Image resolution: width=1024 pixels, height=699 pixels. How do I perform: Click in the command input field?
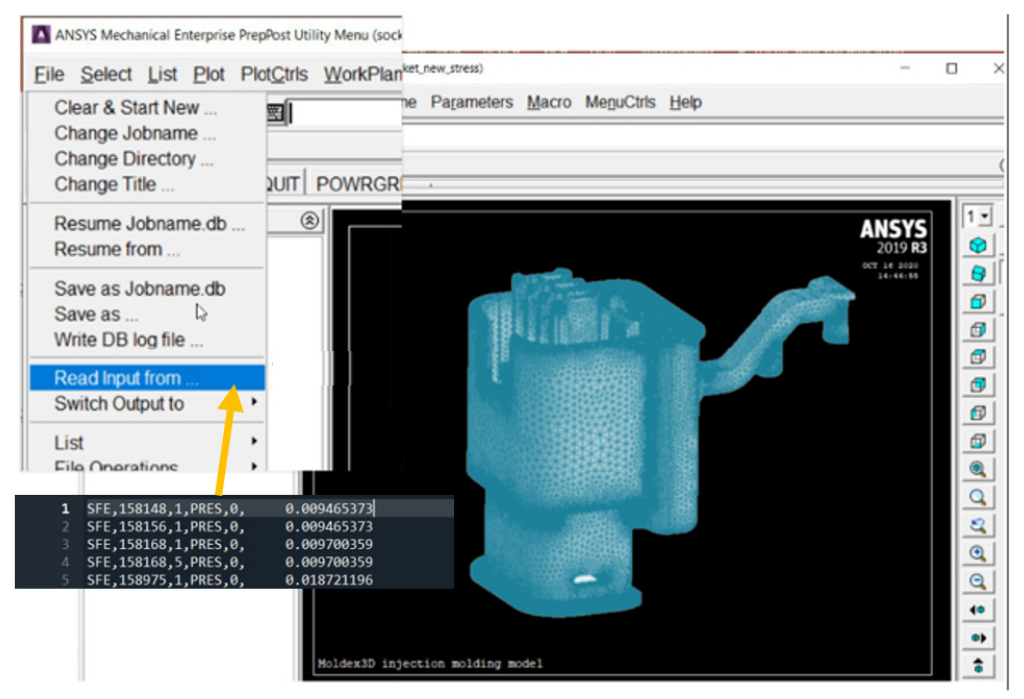point(344,113)
